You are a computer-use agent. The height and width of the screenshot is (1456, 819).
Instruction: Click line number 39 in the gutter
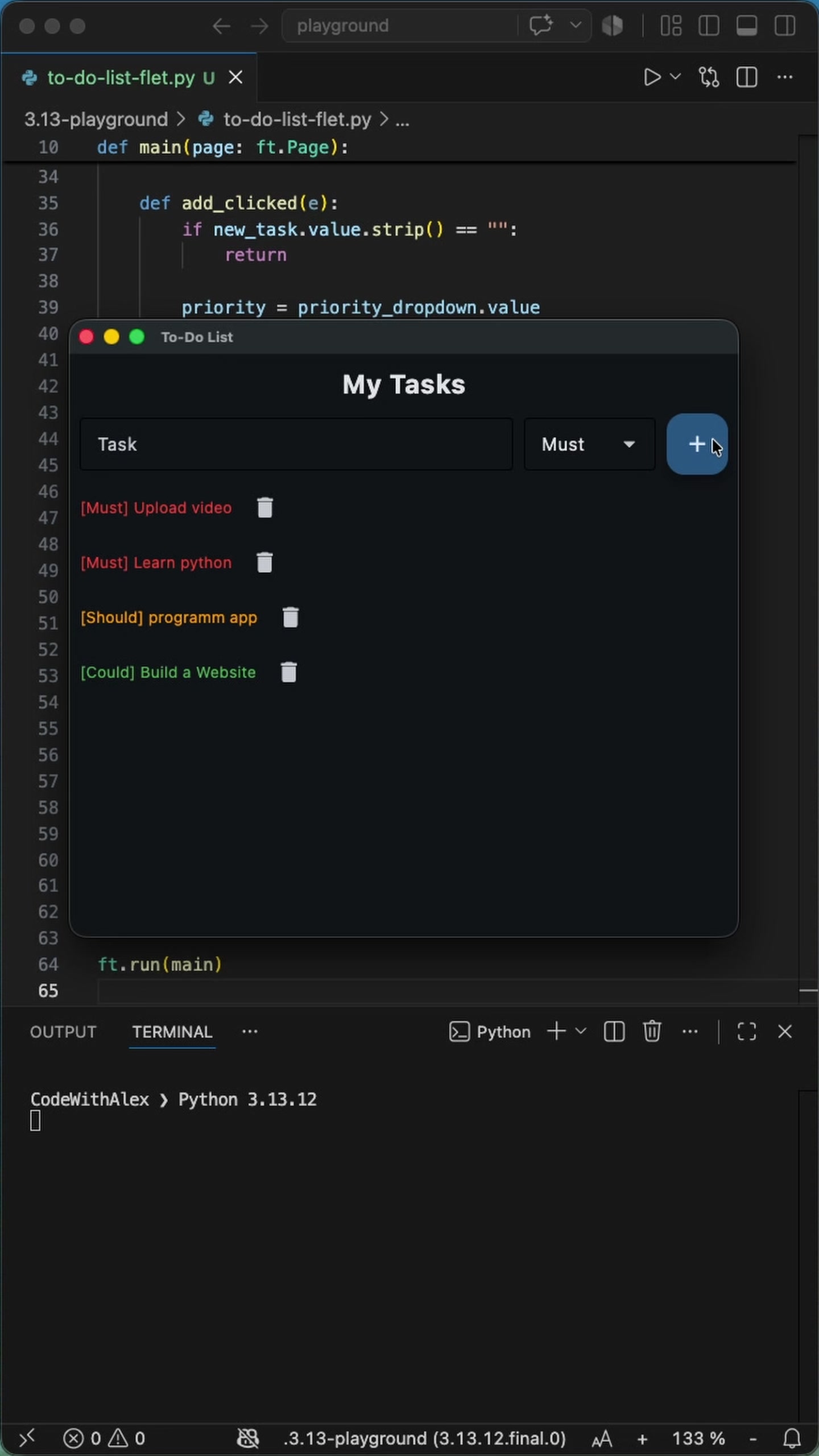[48, 307]
